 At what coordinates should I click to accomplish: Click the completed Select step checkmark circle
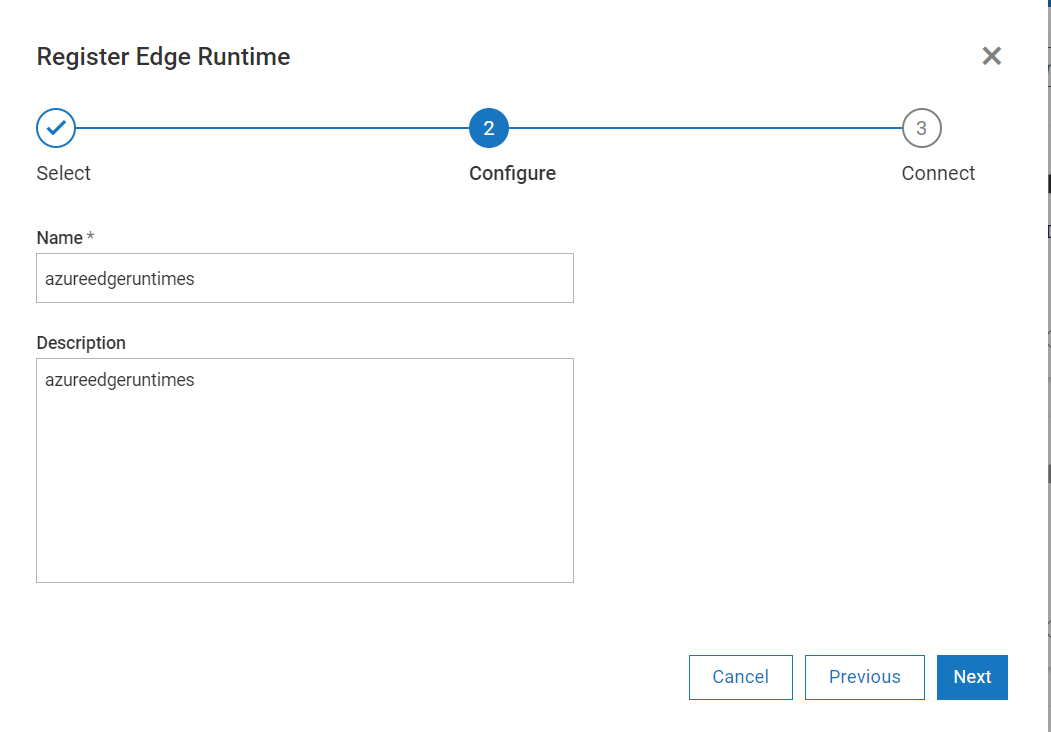tap(56, 127)
